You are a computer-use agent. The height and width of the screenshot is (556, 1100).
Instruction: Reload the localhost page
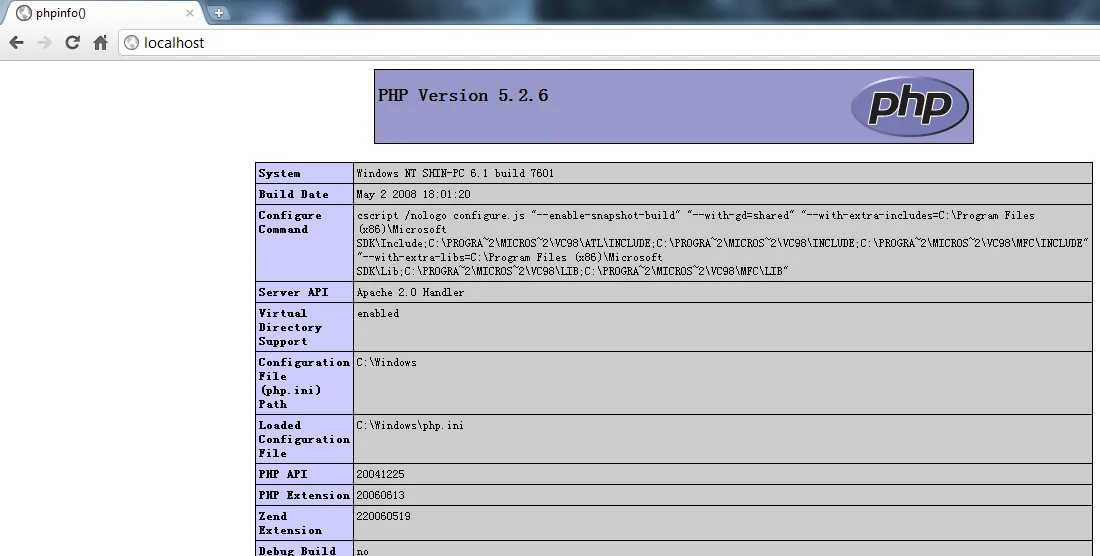coord(72,43)
